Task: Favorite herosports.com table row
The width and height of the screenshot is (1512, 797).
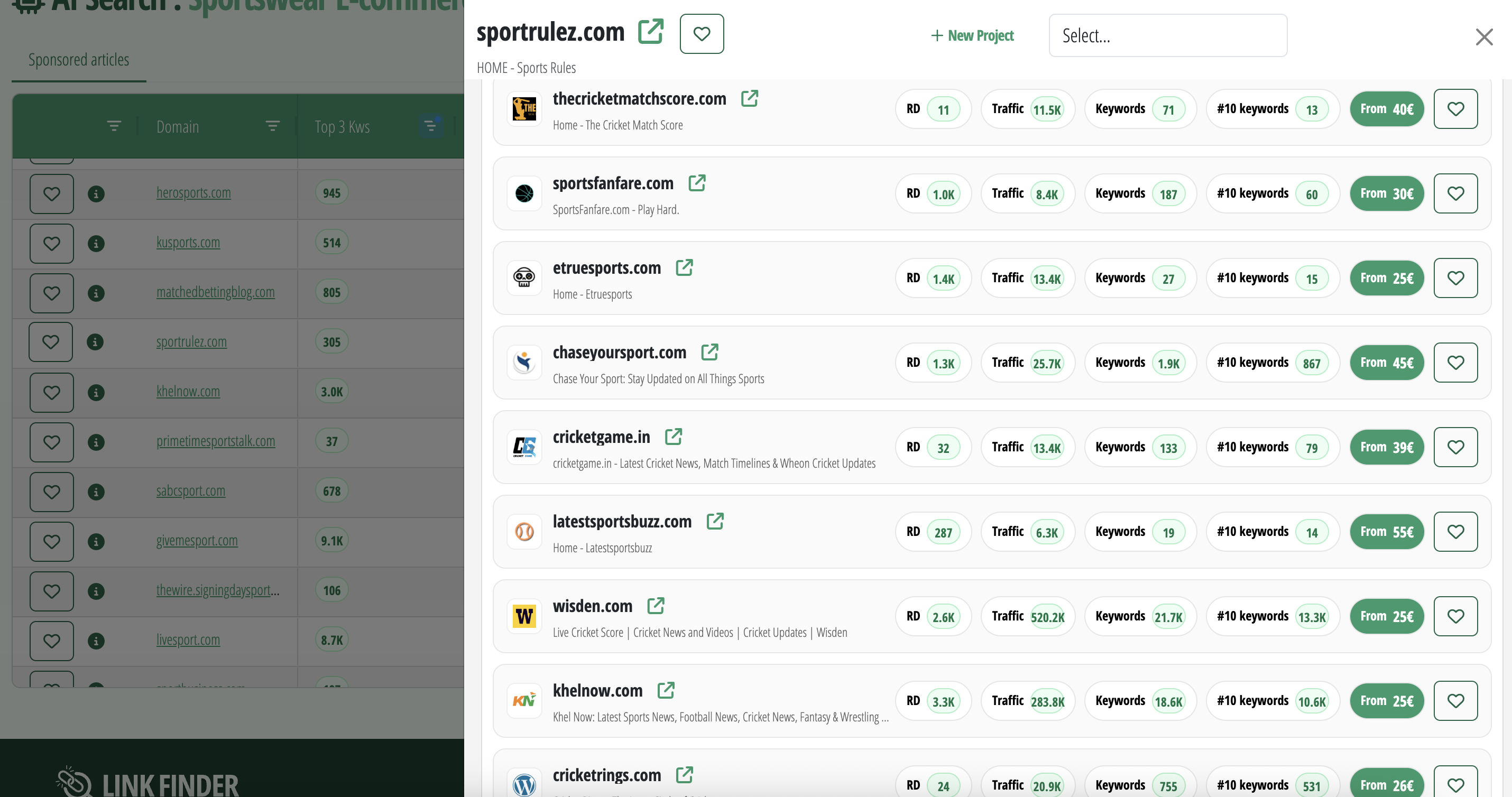Action: click(x=52, y=193)
